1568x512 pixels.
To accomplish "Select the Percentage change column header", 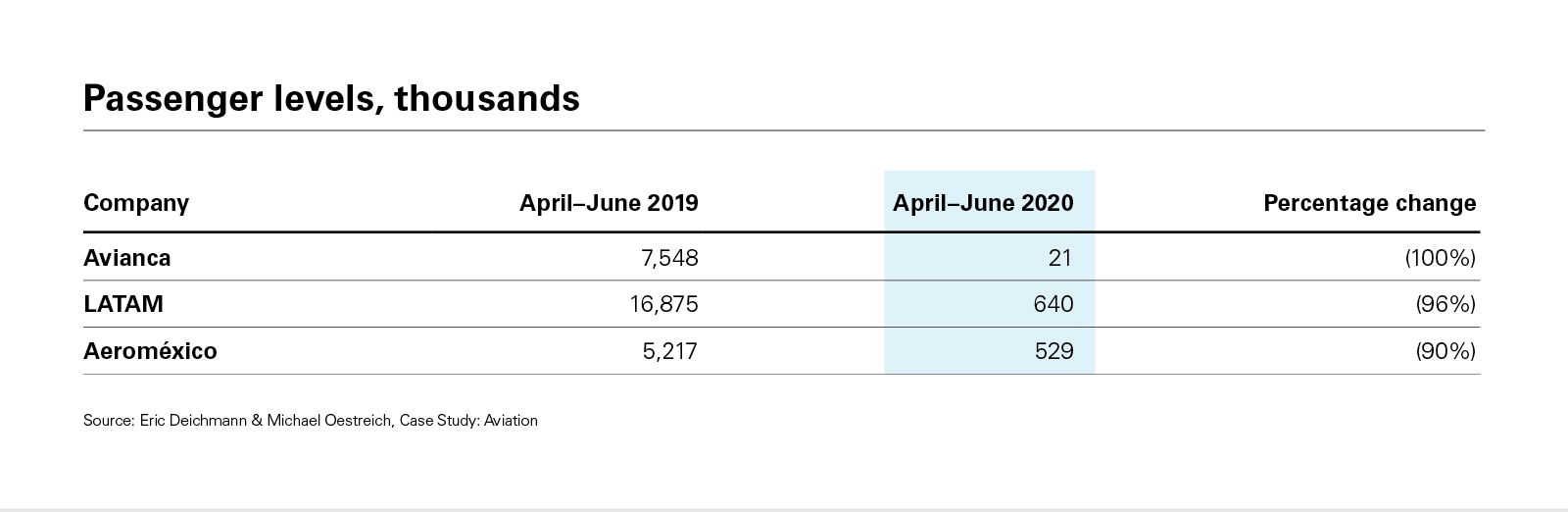I will (1369, 203).
